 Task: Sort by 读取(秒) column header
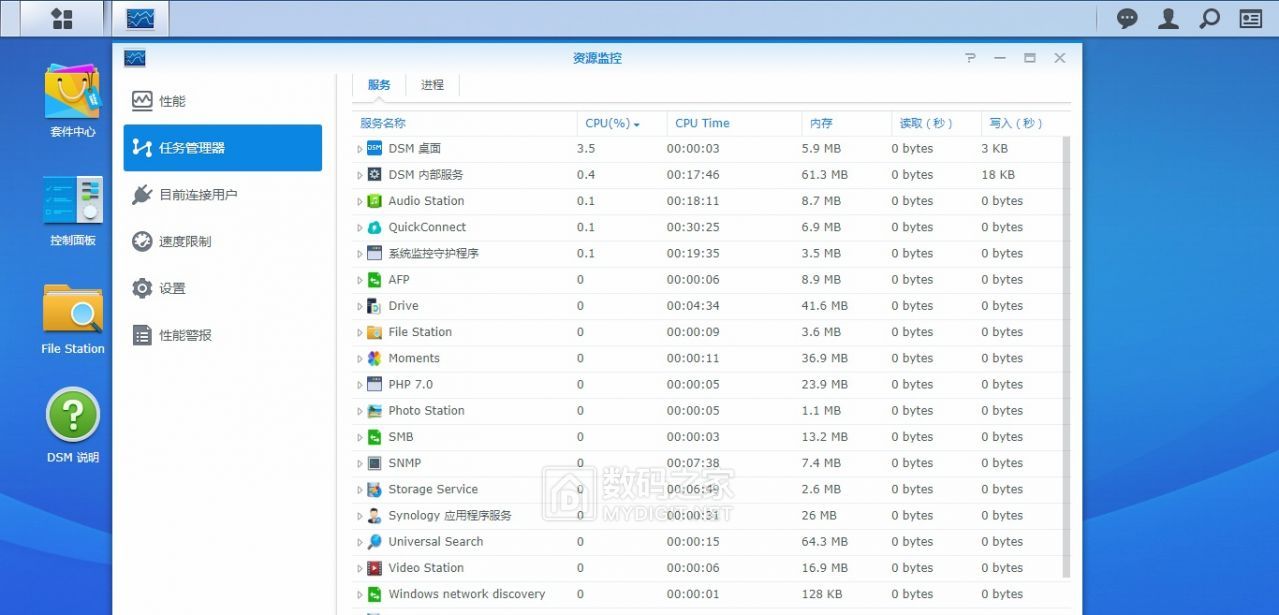936,123
